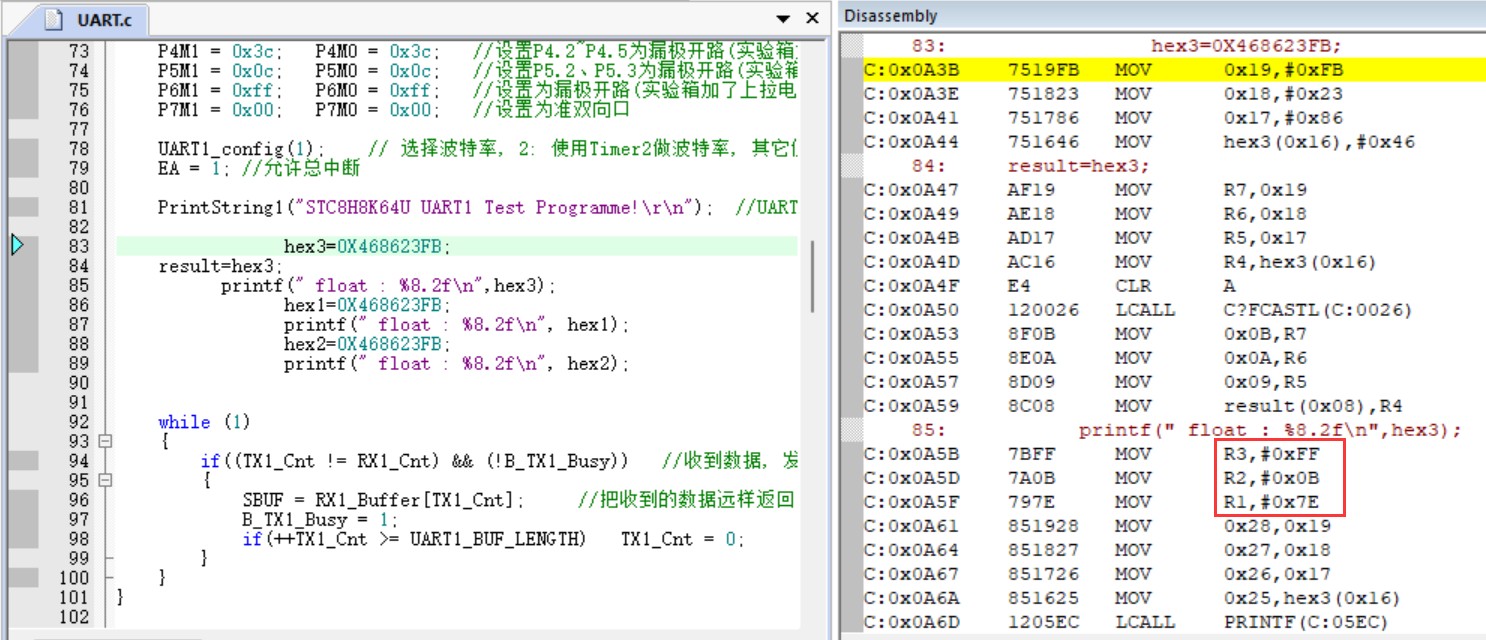1486x640 pixels.
Task: Click the printf hex2 statement on line 89
Action: click(x=457, y=363)
